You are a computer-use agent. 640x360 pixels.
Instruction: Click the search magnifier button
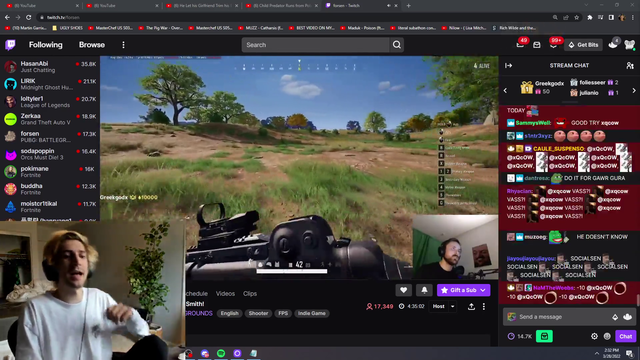(397, 45)
